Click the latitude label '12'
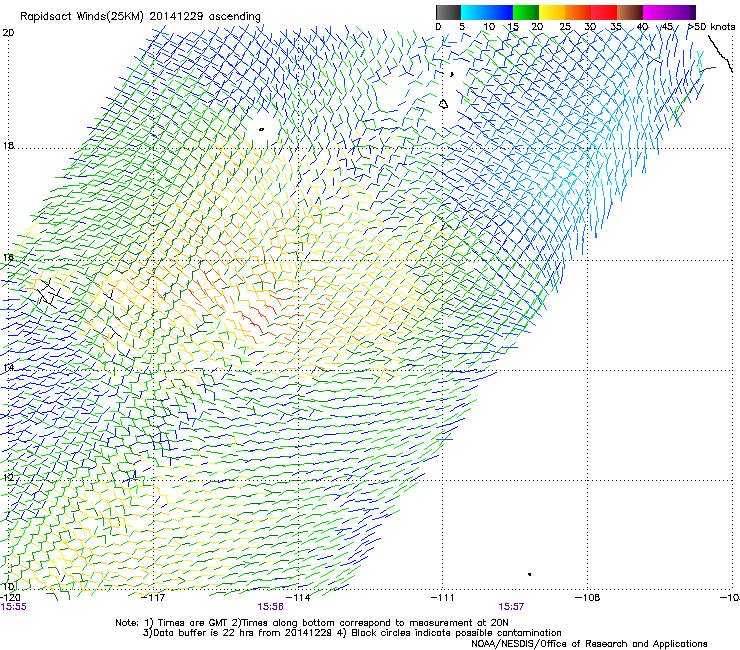Screen dimensions: 740x650 click(x=8, y=477)
